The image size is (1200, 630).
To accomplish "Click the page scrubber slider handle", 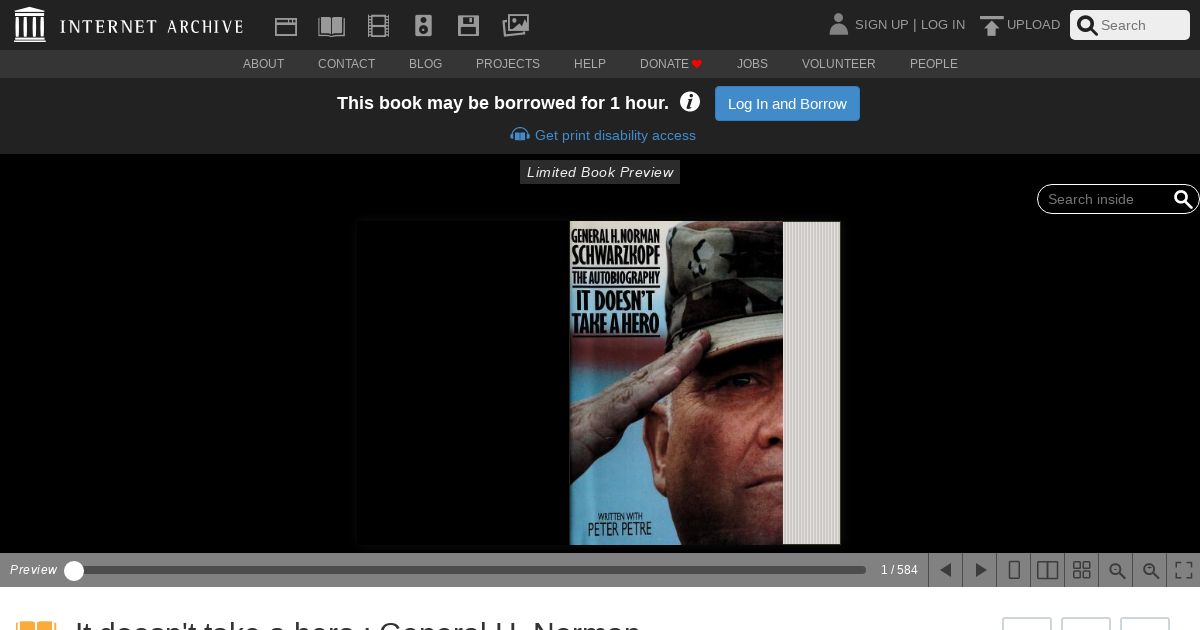I will pyautogui.click(x=74, y=570).
